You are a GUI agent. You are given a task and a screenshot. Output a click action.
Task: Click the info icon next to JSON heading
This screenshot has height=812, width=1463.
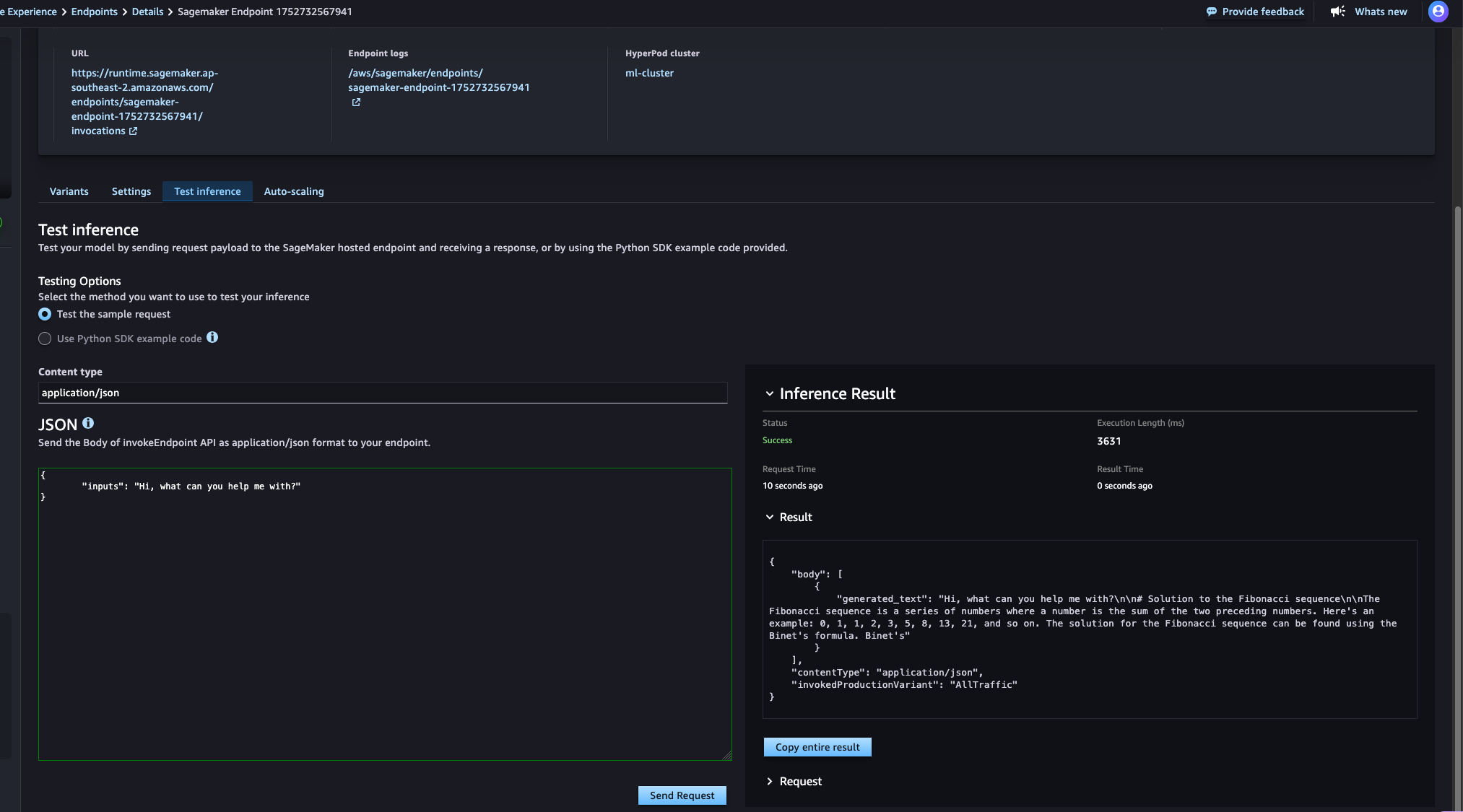[x=88, y=423]
